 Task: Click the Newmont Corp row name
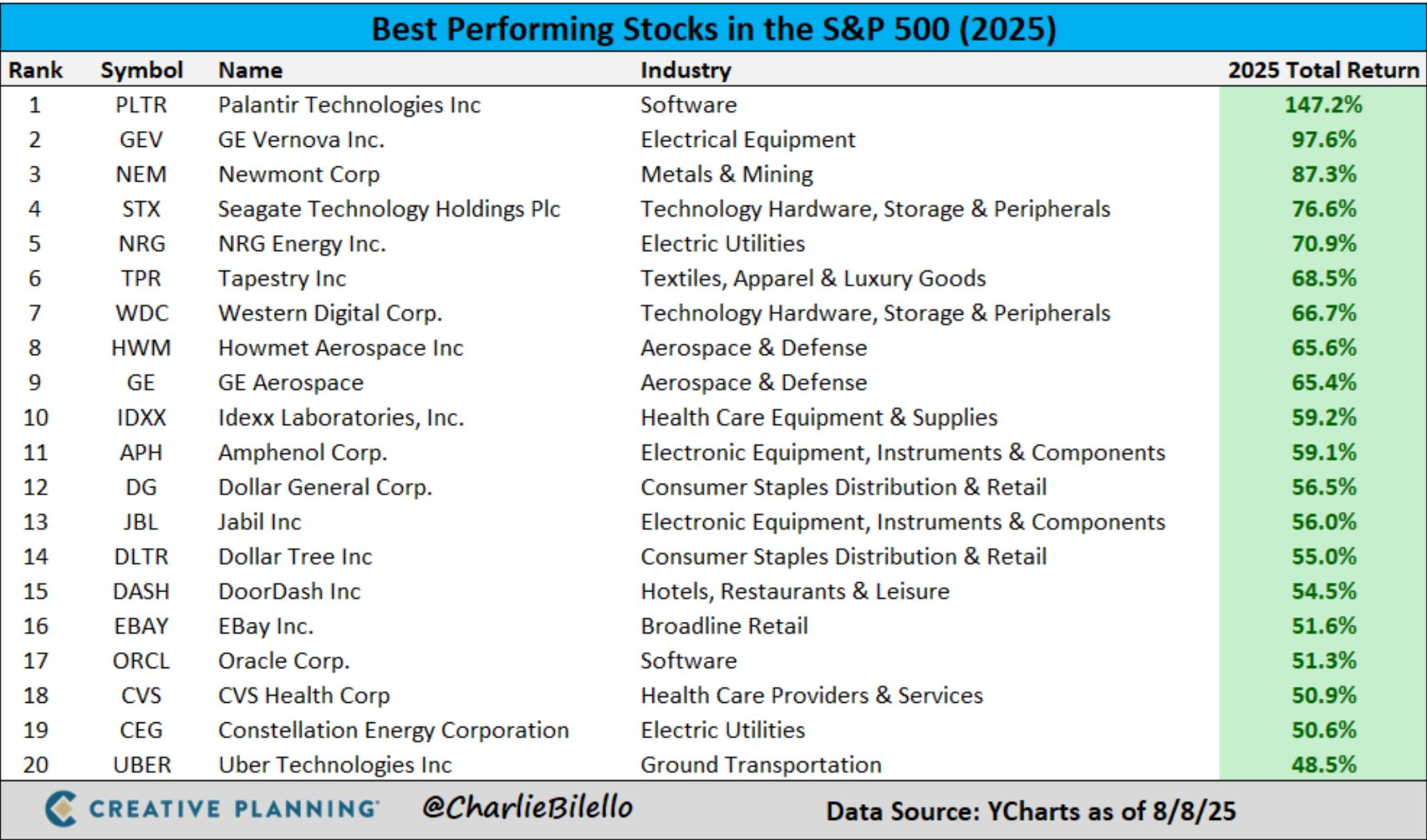(x=299, y=174)
